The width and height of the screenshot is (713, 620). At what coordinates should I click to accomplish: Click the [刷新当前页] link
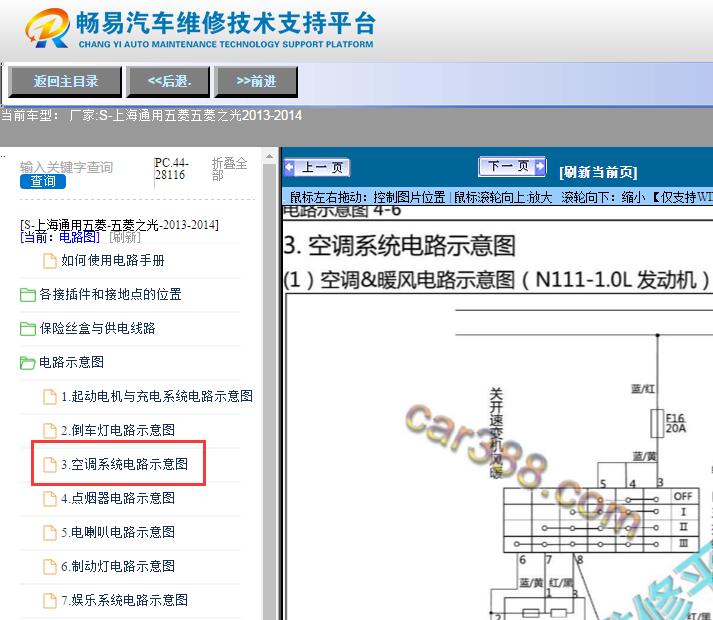[x=598, y=172]
